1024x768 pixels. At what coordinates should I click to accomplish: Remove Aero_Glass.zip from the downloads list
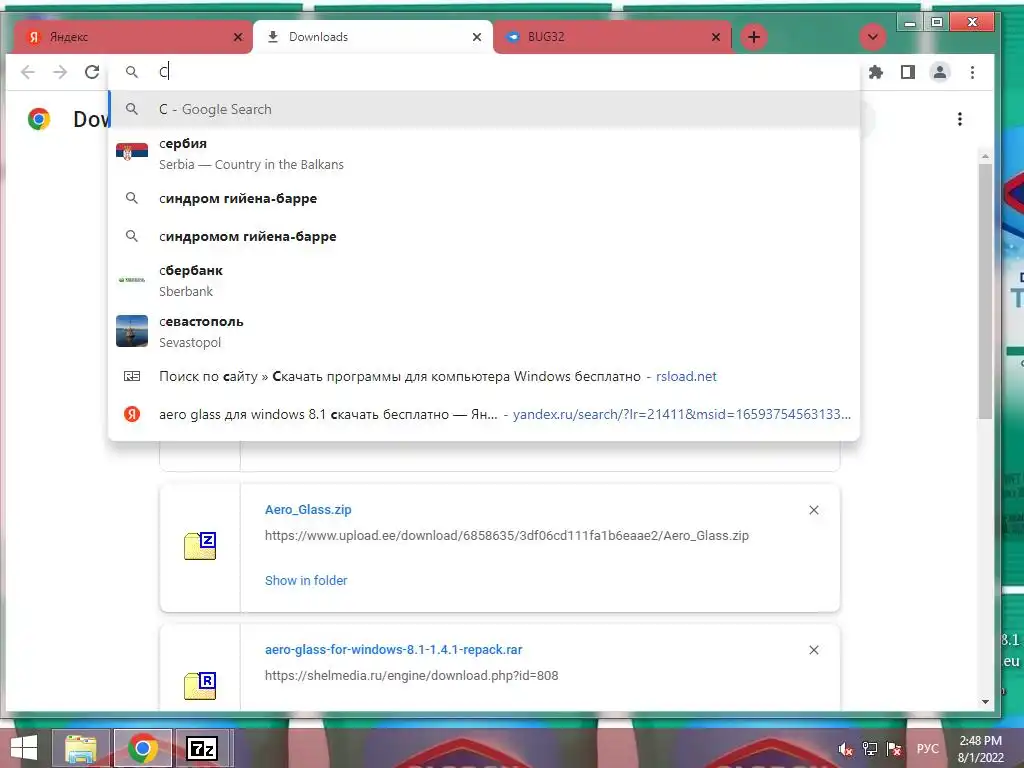[x=814, y=510]
